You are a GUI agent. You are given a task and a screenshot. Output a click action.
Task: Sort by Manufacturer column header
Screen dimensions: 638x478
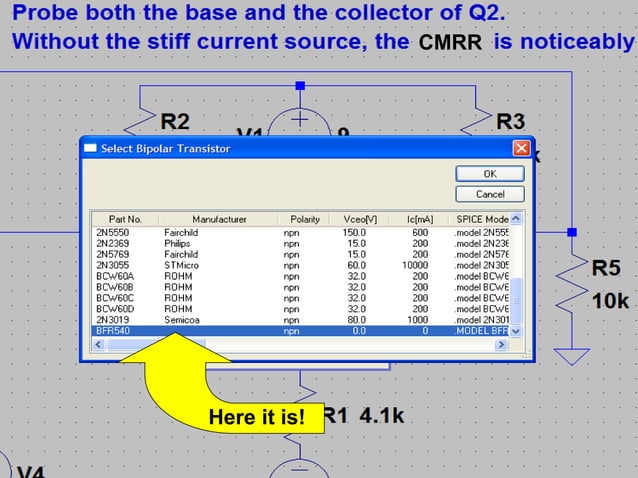pyautogui.click(x=219, y=219)
